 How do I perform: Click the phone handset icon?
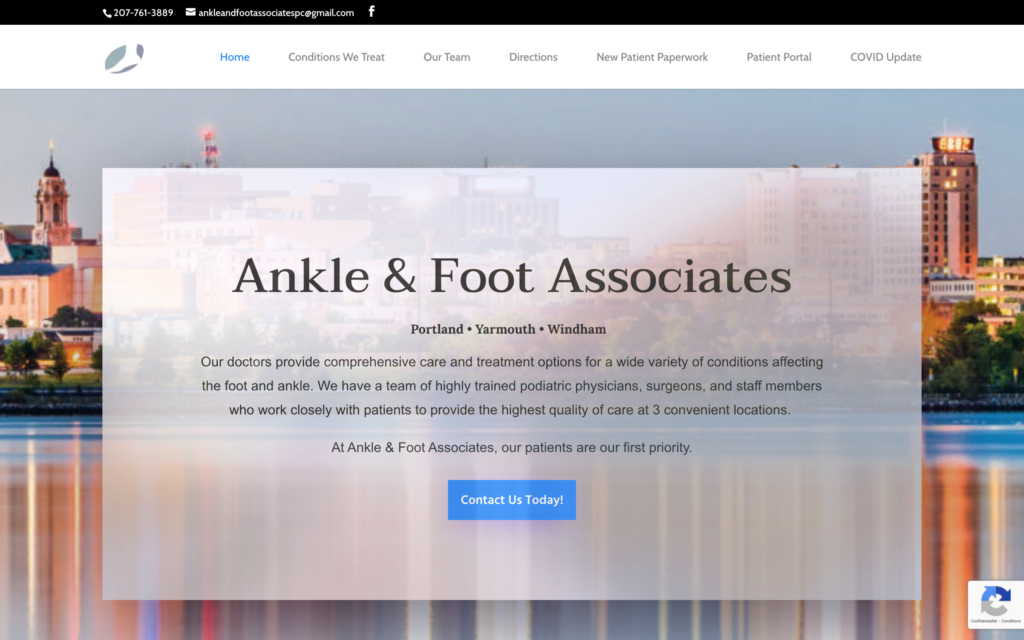[x=107, y=13]
